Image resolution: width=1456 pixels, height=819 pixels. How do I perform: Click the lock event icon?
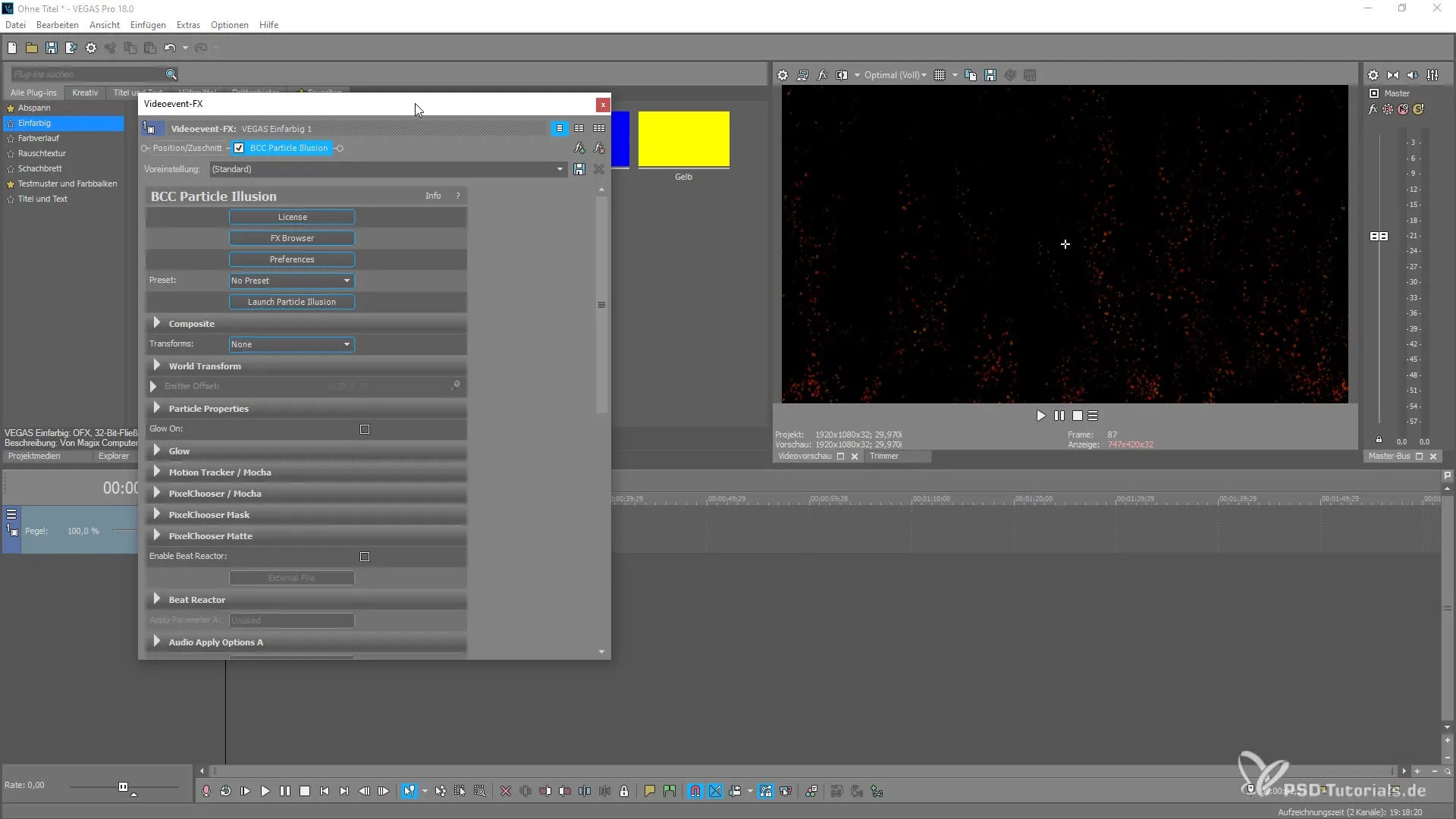point(624,791)
